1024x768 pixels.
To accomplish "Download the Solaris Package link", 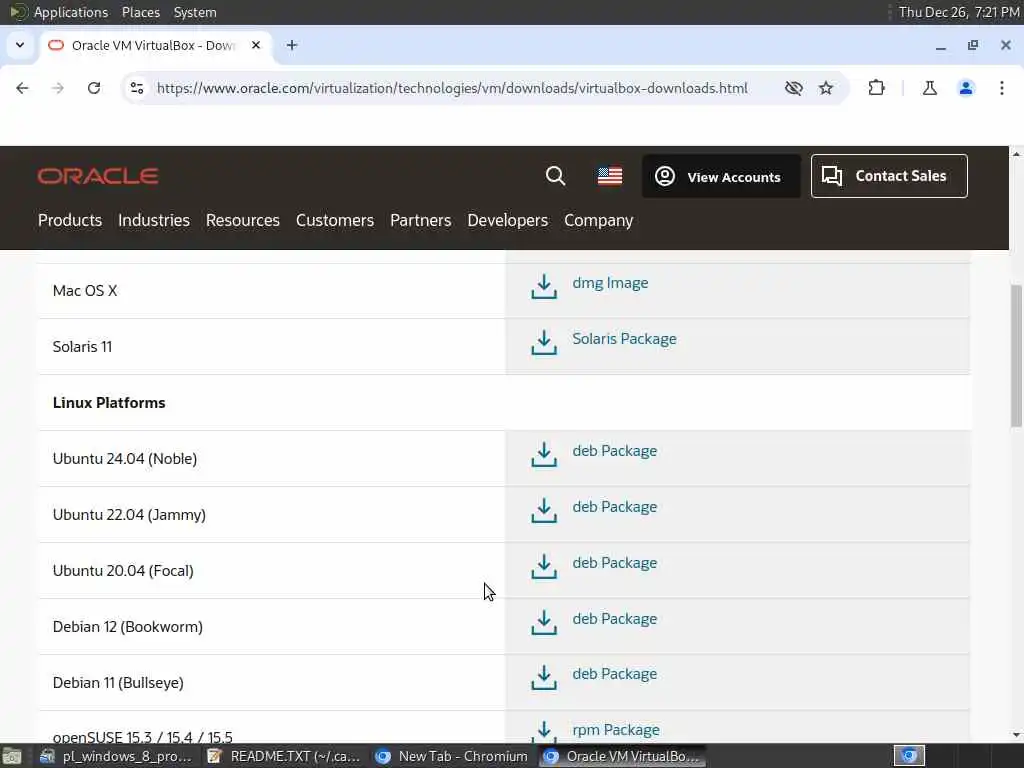I will click(624, 339).
